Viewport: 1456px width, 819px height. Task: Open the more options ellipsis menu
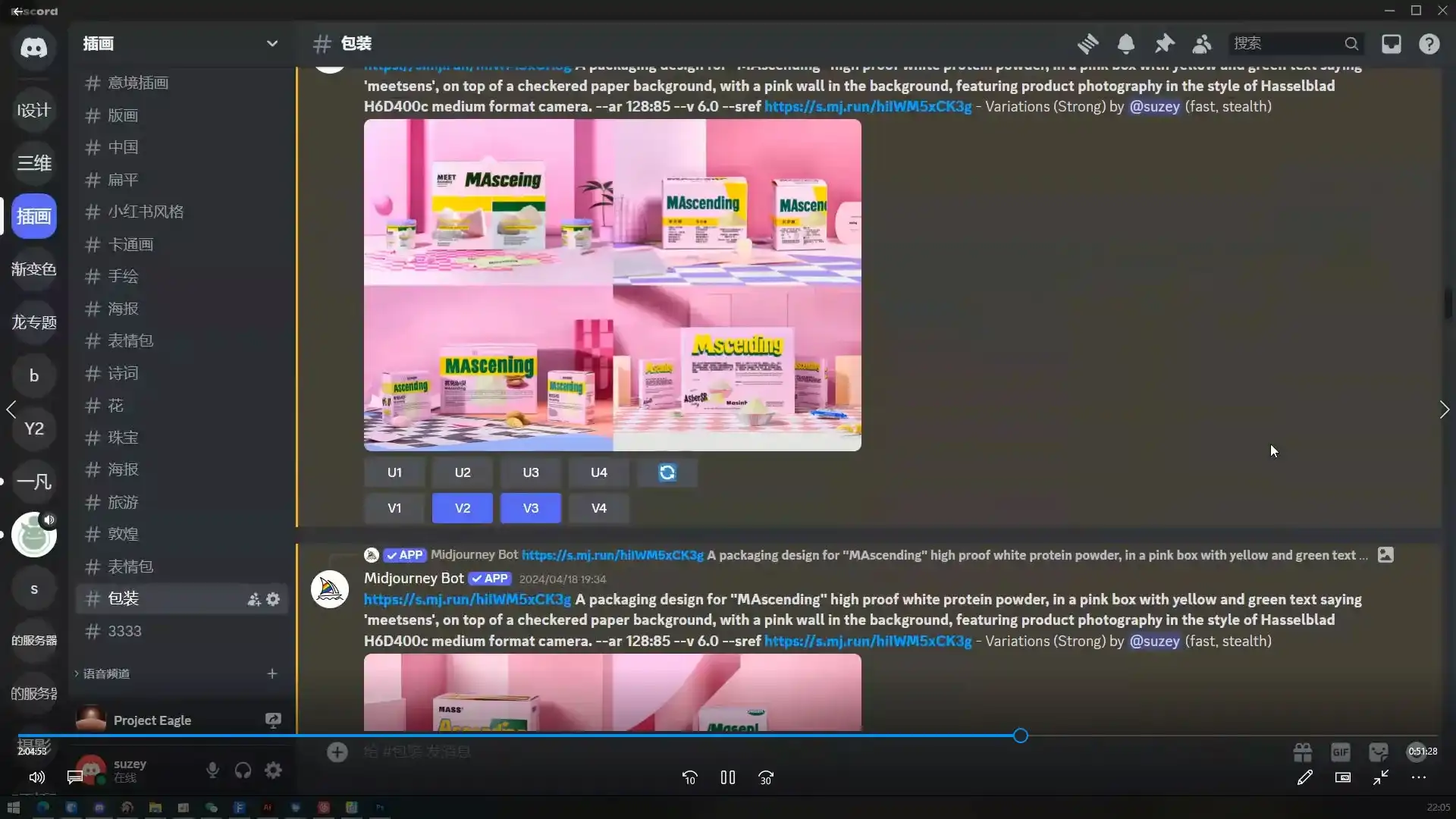tap(1418, 777)
